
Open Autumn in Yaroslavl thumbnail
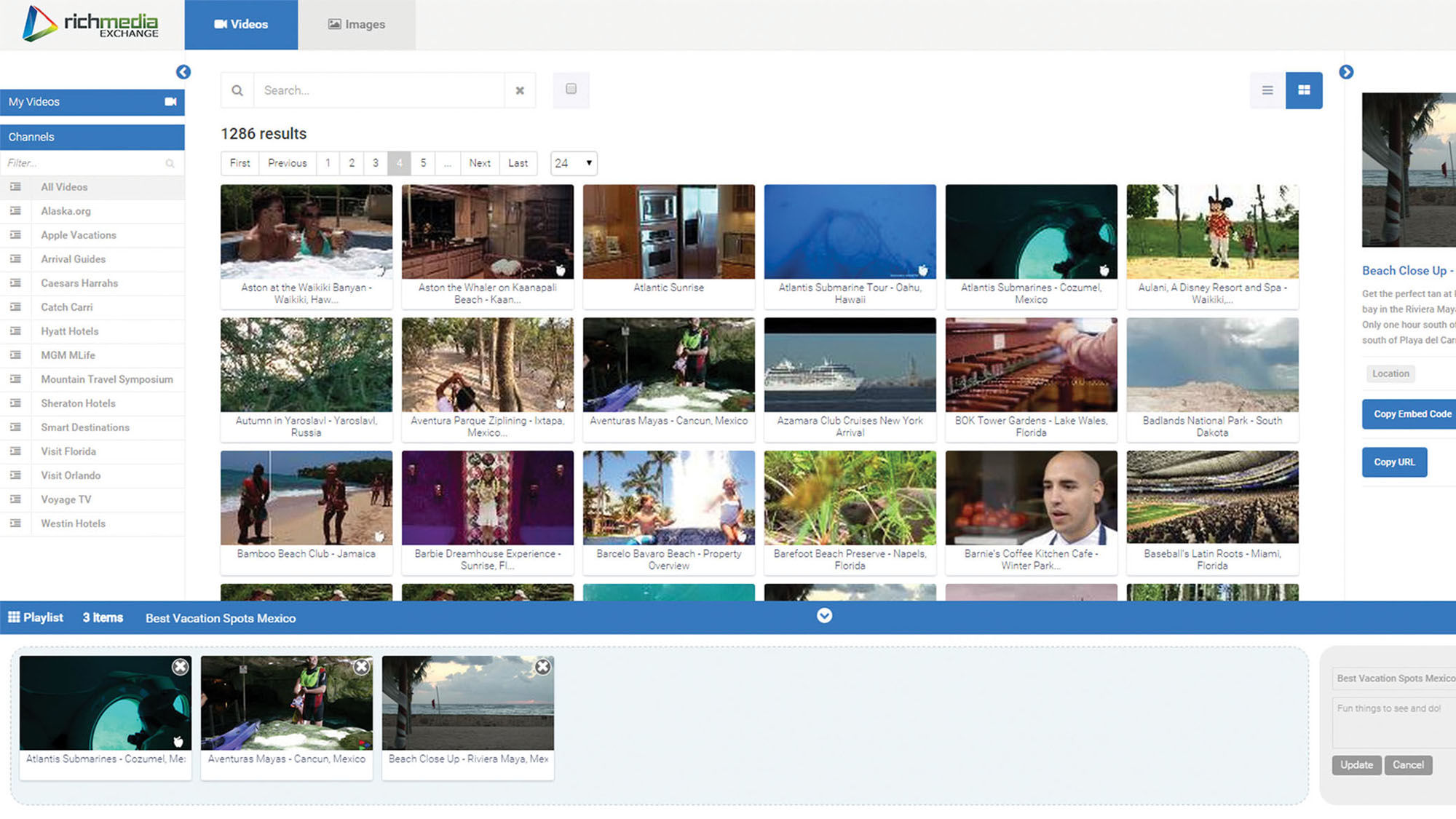pos(306,365)
